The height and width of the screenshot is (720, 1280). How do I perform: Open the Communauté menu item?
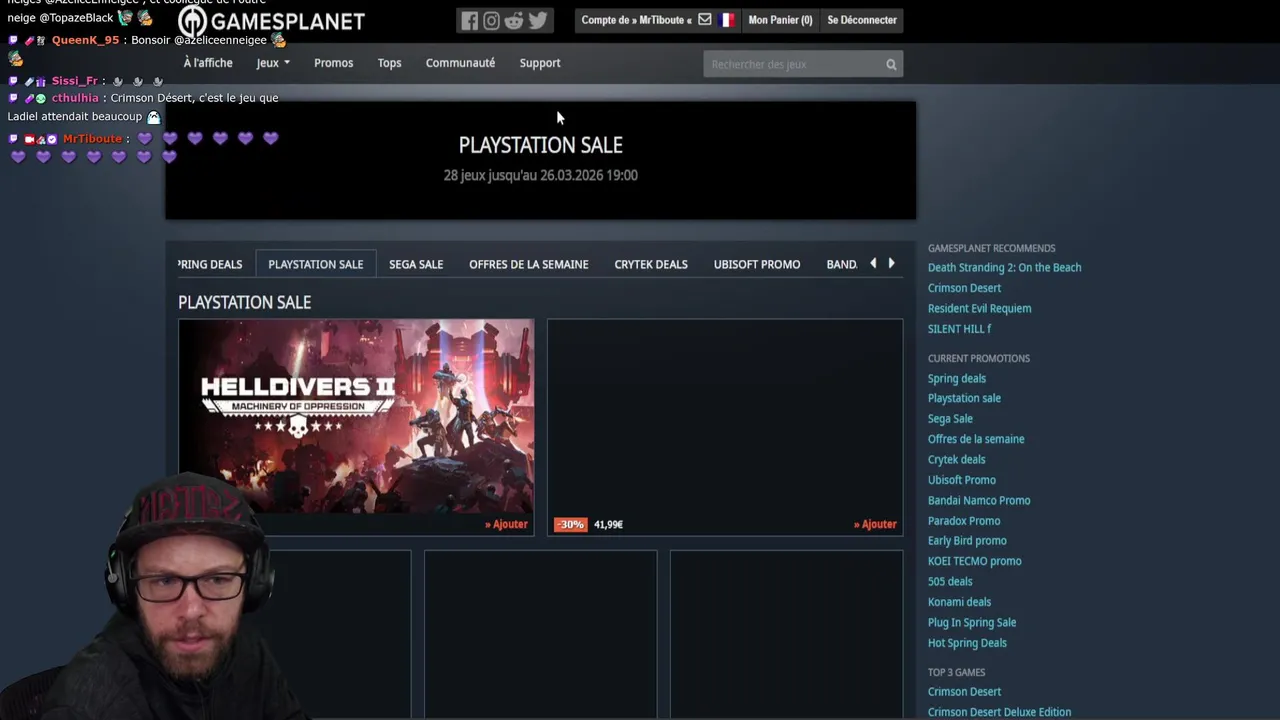pyautogui.click(x=460, y=63)
